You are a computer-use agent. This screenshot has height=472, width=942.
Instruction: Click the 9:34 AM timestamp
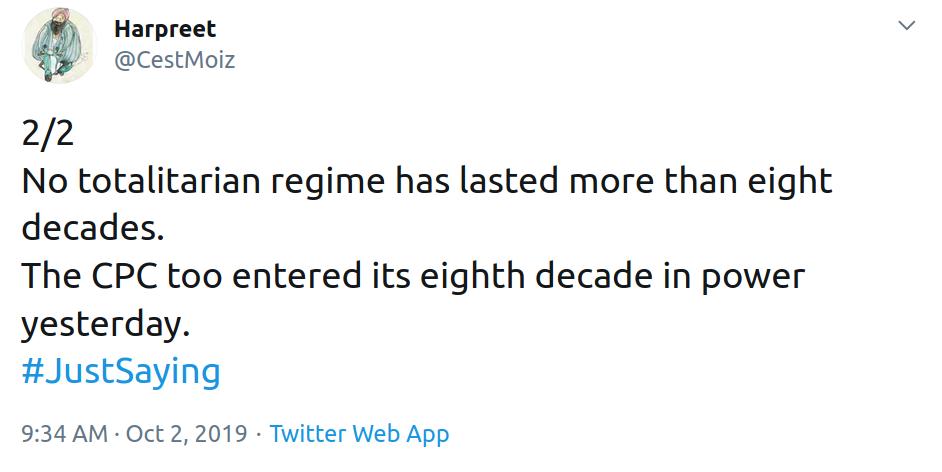62,434
